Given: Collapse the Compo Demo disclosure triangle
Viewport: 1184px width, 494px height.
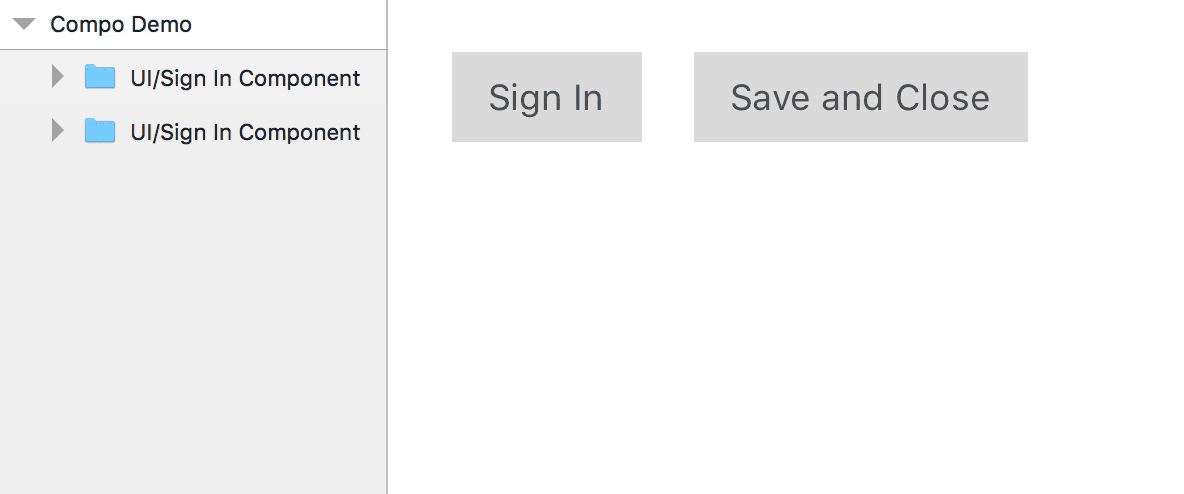Looking at the screenshot, I should pyautogui.click(x=24, y=24).
